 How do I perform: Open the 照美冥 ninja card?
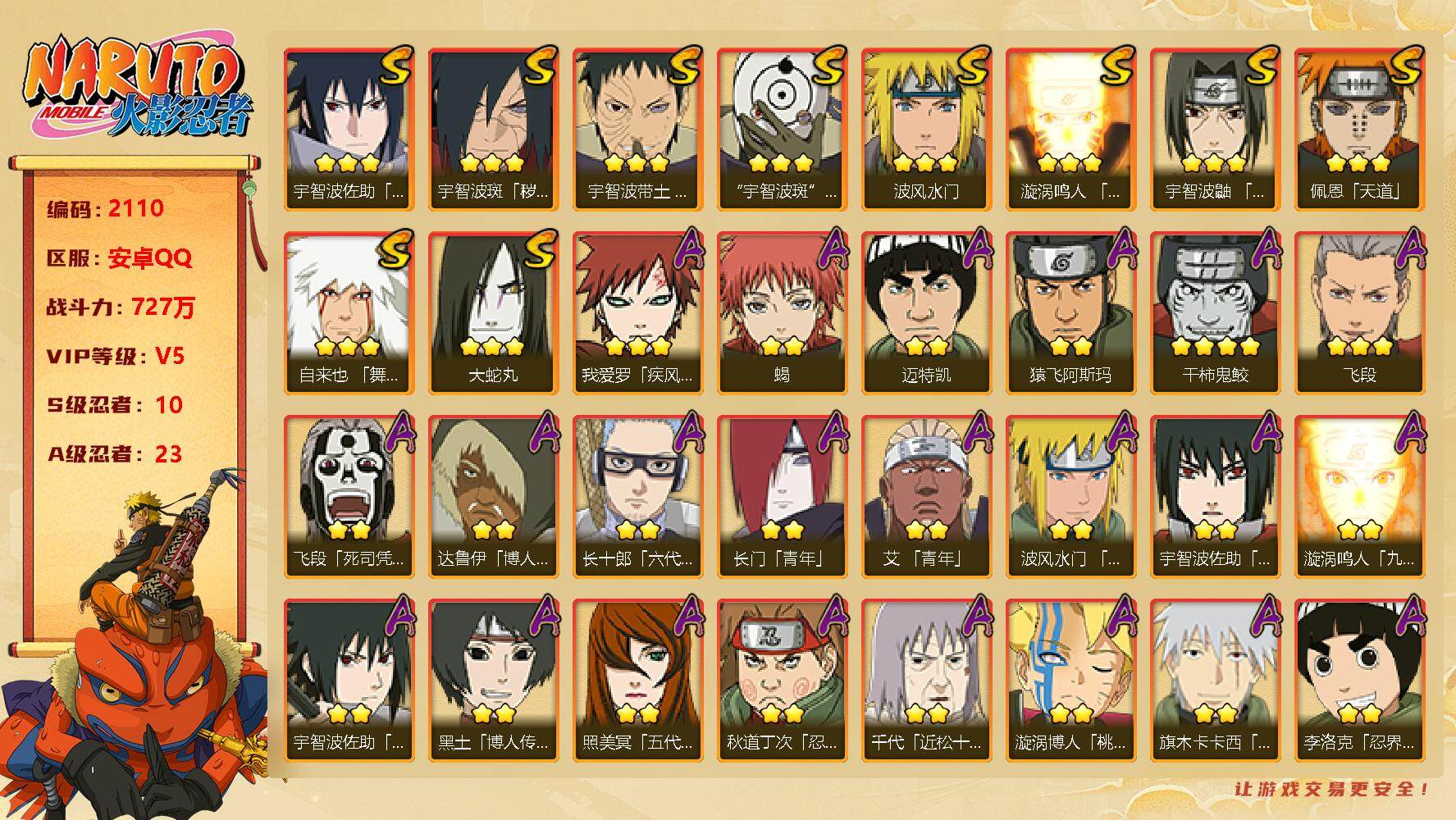point(638,681)
